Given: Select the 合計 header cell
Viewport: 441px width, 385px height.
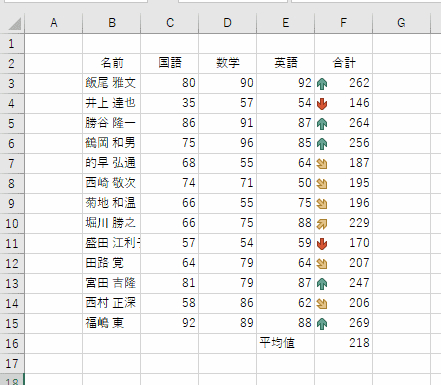Looking at the screenshot, I should coord(344,63).
